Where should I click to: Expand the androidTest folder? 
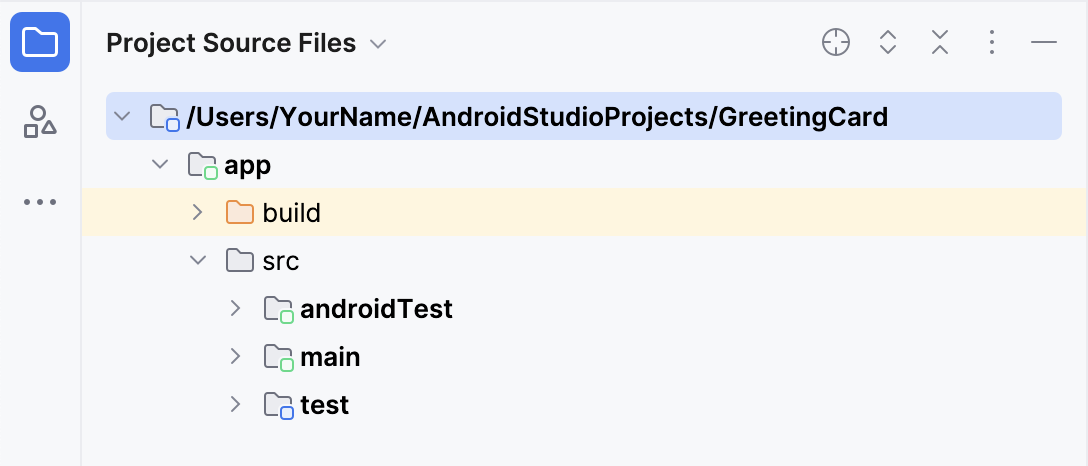coord(235,309)
